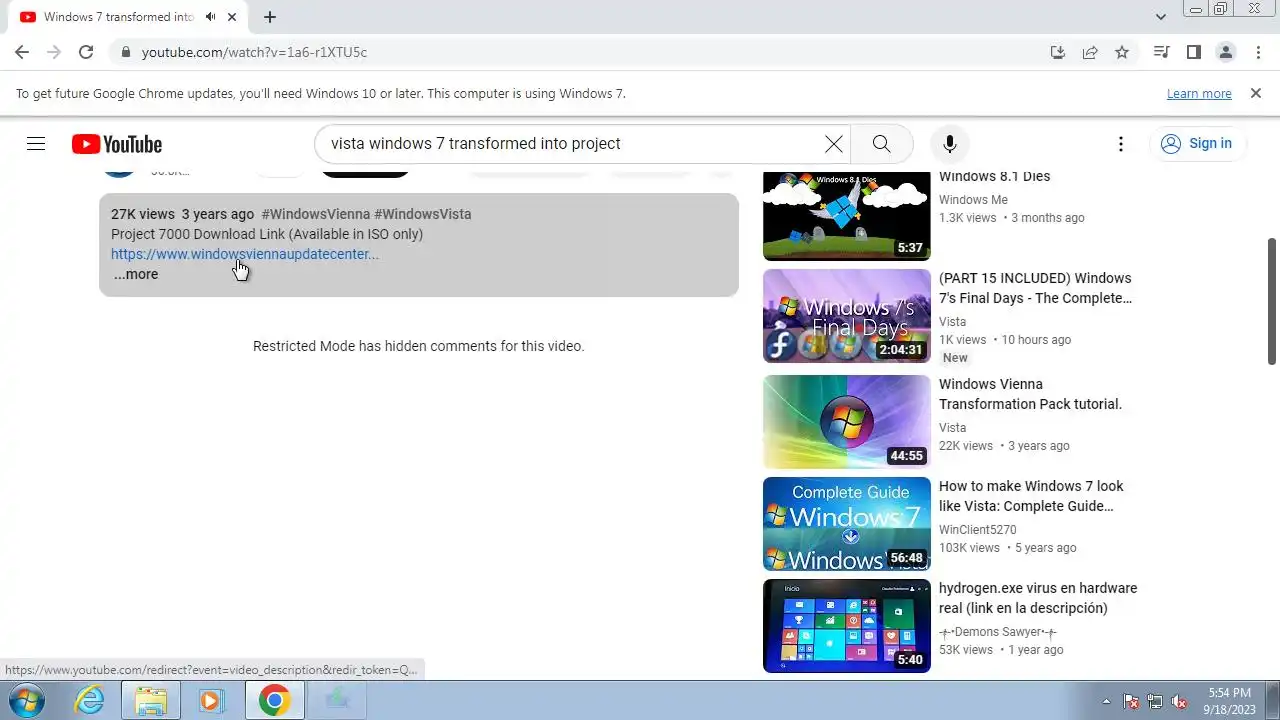Switch to Chrome taskbar button

[x=274, y=701]
